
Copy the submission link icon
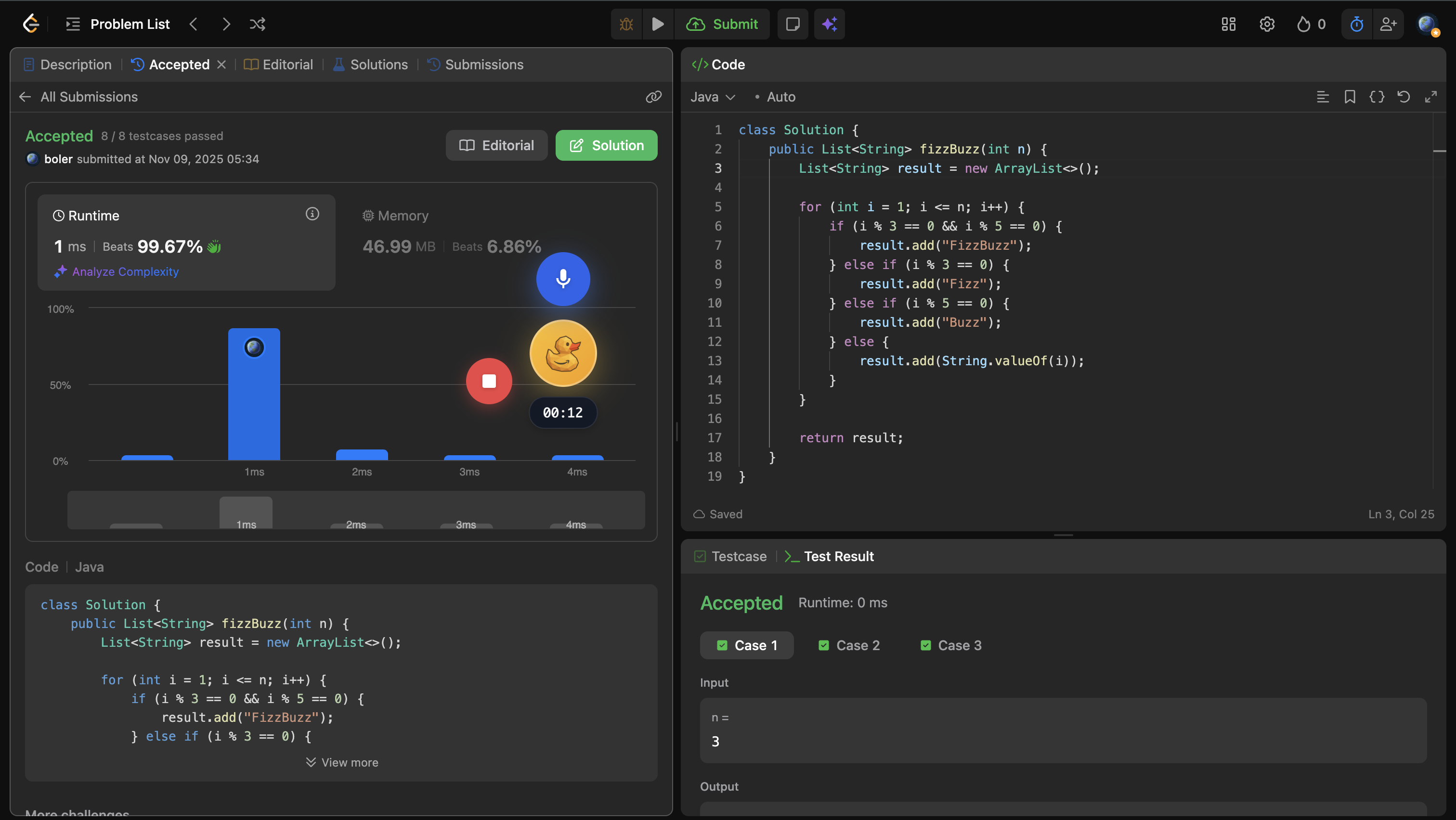tap(653, 97)
